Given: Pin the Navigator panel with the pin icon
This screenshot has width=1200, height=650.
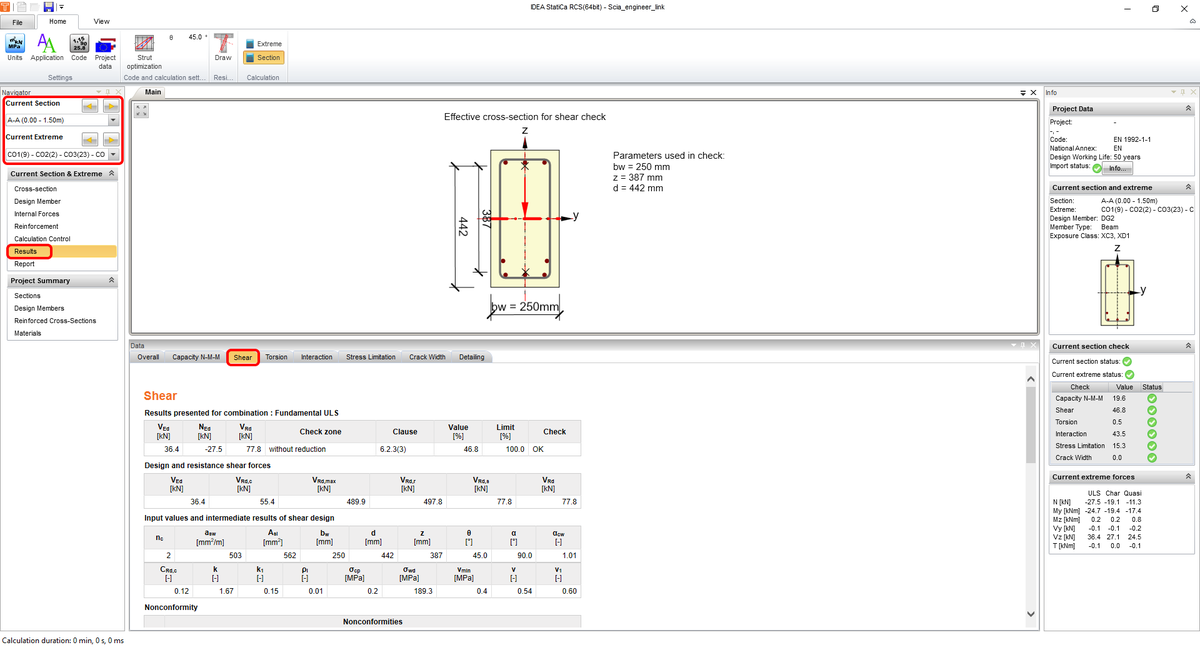Looking at the screenshot, I should click(x=108, y=92).
